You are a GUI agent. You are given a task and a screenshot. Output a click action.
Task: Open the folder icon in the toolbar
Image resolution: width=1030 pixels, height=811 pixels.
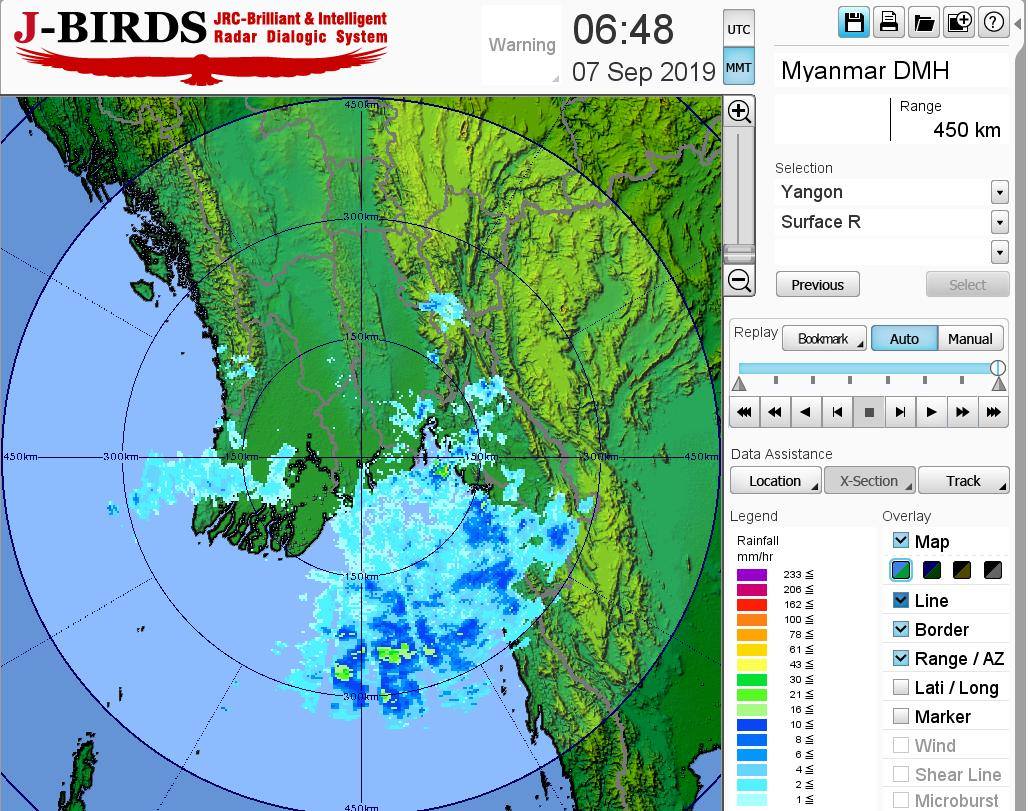(x=924, y=22)
